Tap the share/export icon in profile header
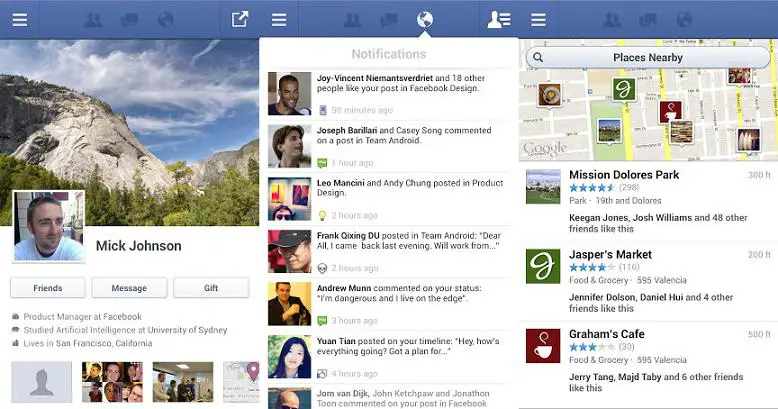 pos(240,20)
